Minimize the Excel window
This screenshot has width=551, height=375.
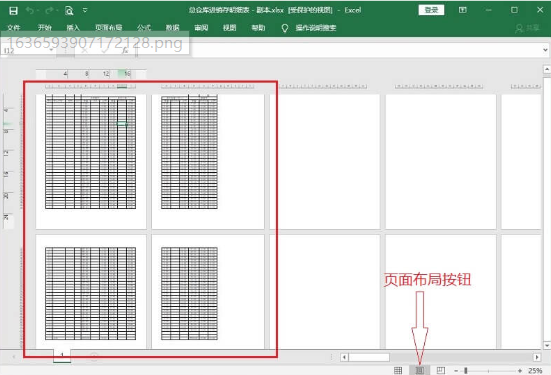(488, 10)
